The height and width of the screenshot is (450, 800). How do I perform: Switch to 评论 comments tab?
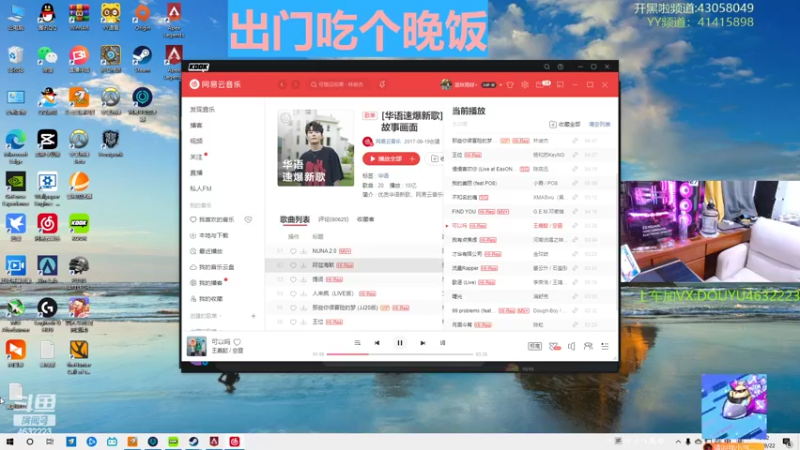(333, 219)
